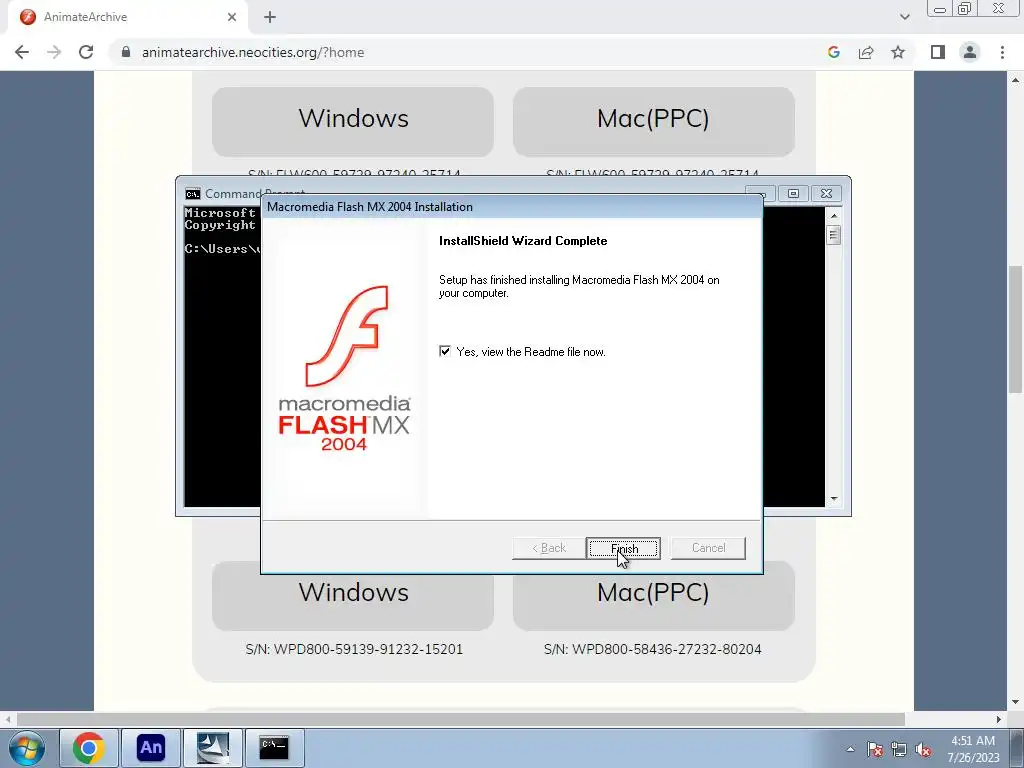Click serial number WPD800-58436-27232-80204
This screenshot has width=1024, height=768.
652,649
